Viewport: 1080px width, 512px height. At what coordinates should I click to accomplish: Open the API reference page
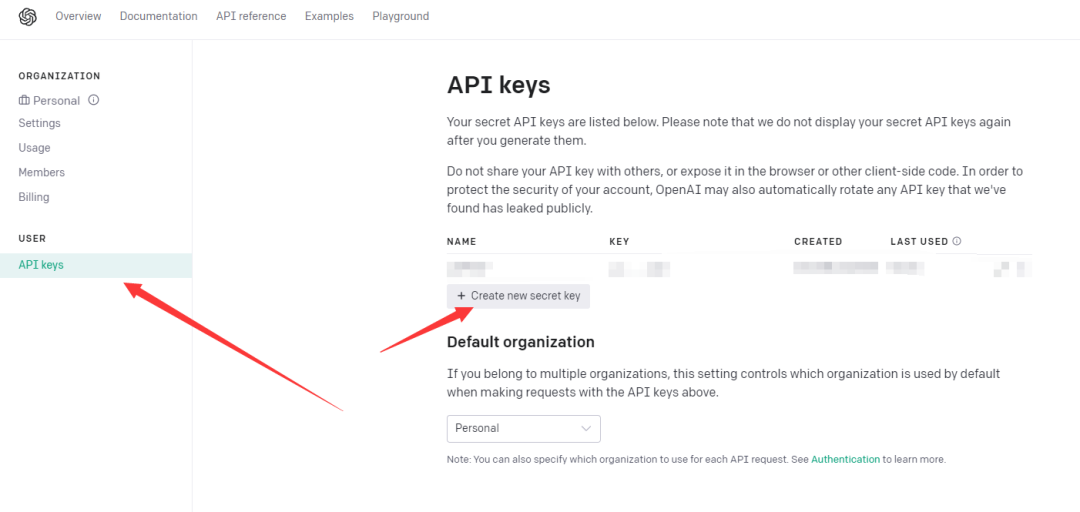[251, 16]
